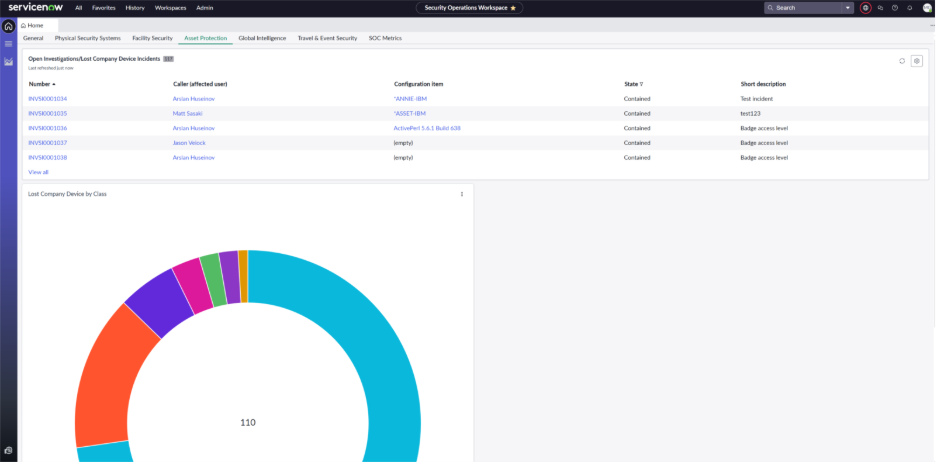The image size is (936, 462).
Task: Open the Workspaces menu
Action: pos(170,8)
